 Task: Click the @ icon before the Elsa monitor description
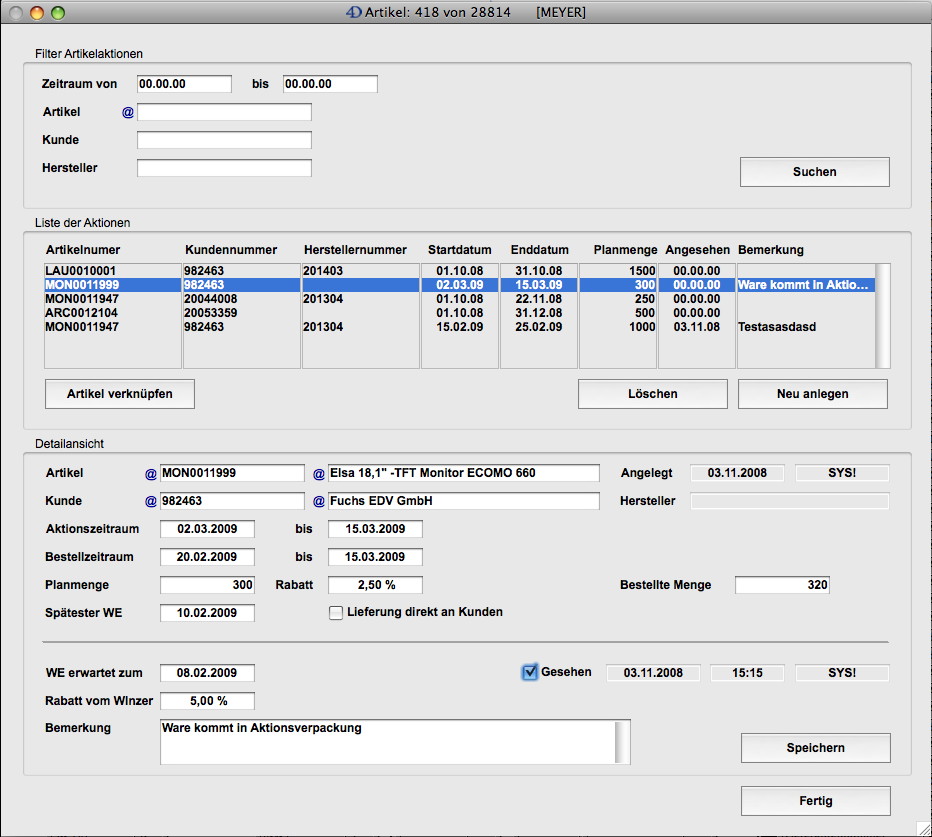(319, 473)
